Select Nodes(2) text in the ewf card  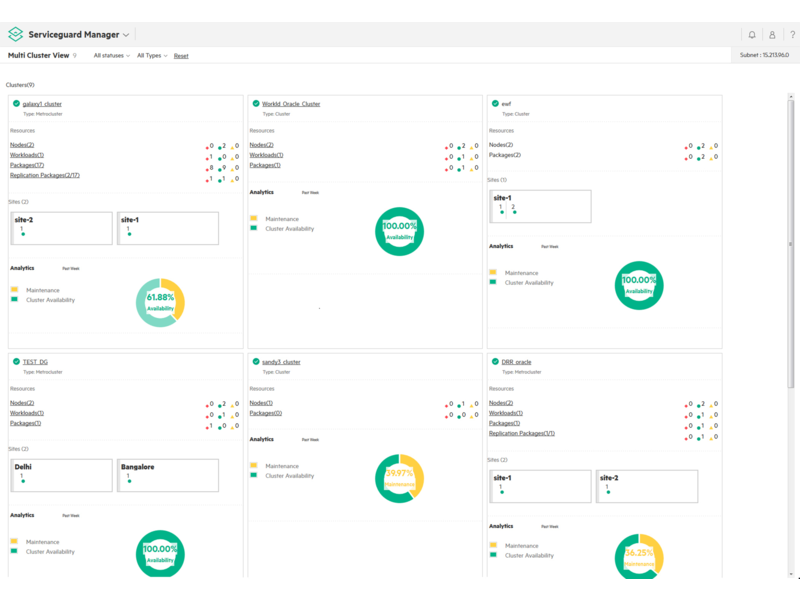coord(501,145)
